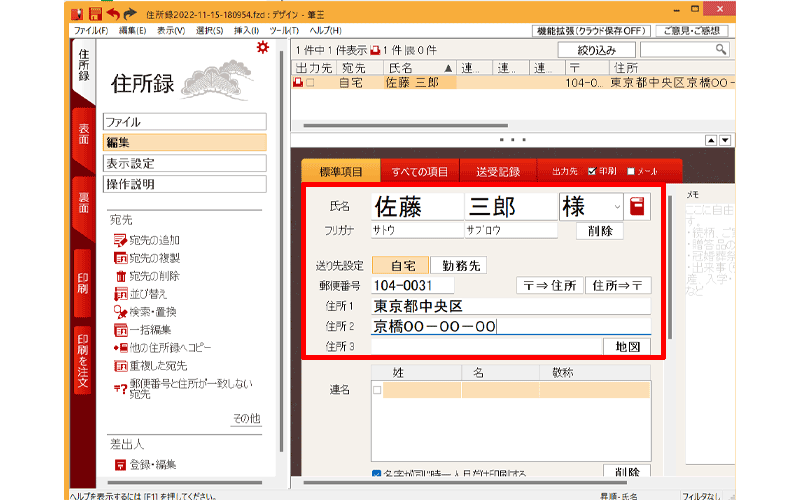This screenshot has height=500, width=800.
Task: Click the save floppy icon in title bar
Action: (95, 14)
